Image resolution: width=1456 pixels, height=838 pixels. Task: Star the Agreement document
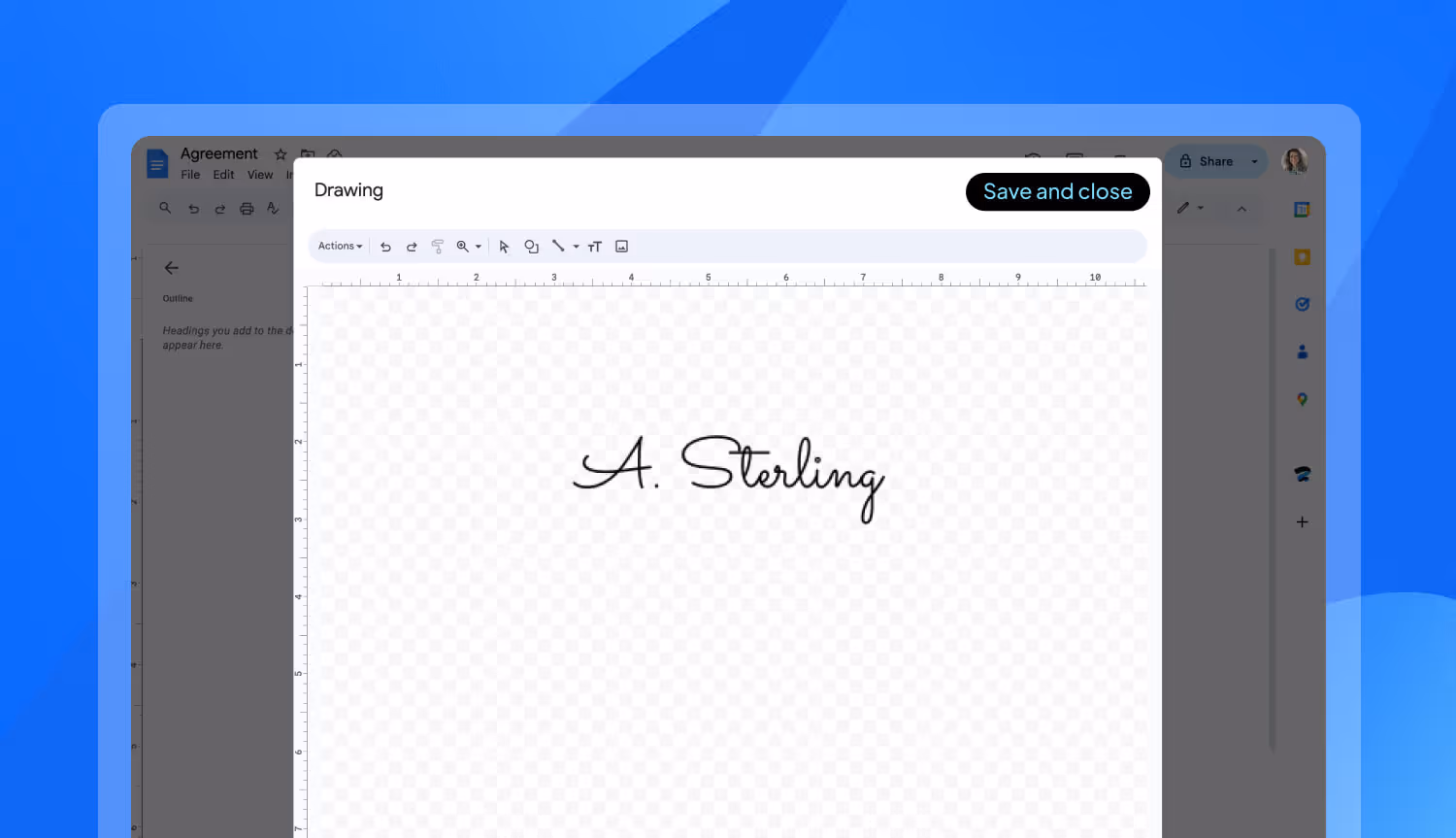(281, 154)
